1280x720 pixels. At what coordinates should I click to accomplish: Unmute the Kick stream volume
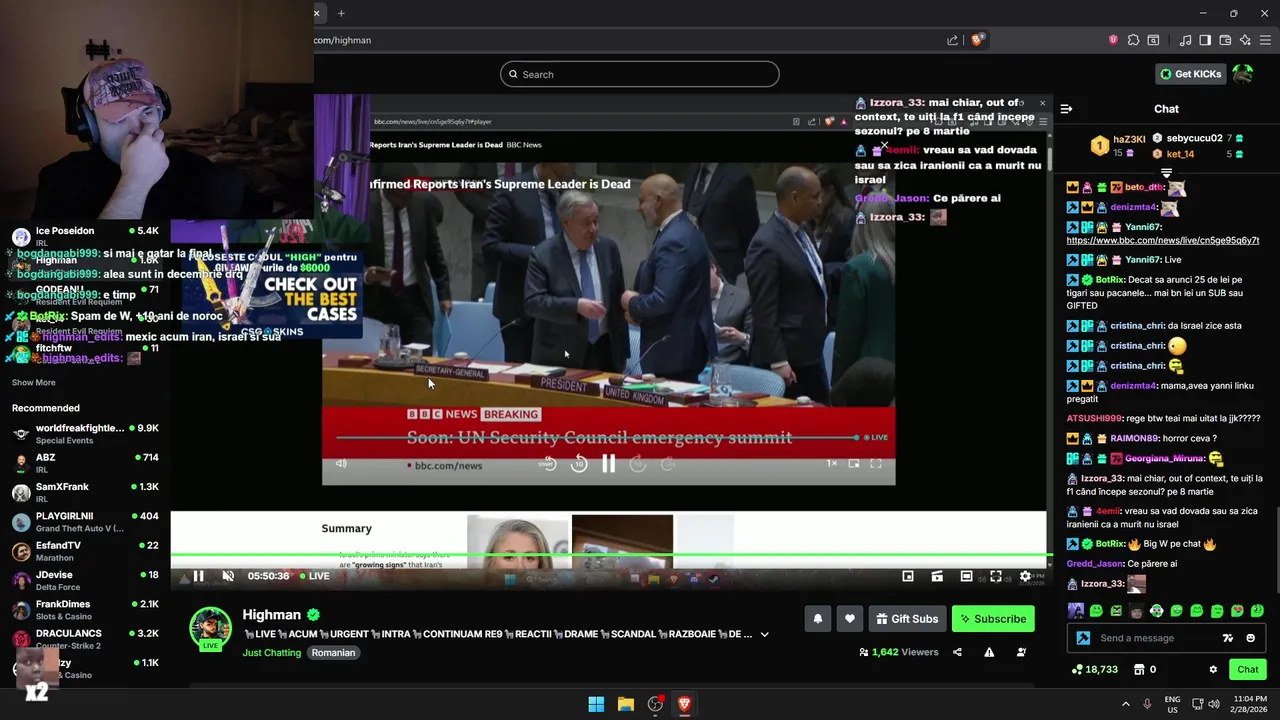[228, 576]
